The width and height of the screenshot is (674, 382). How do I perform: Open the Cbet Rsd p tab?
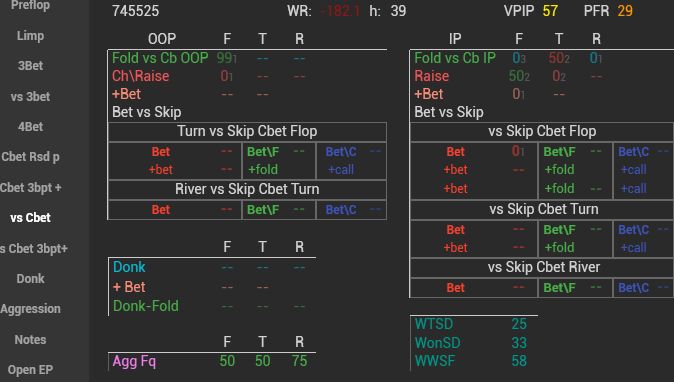point(30,157)
